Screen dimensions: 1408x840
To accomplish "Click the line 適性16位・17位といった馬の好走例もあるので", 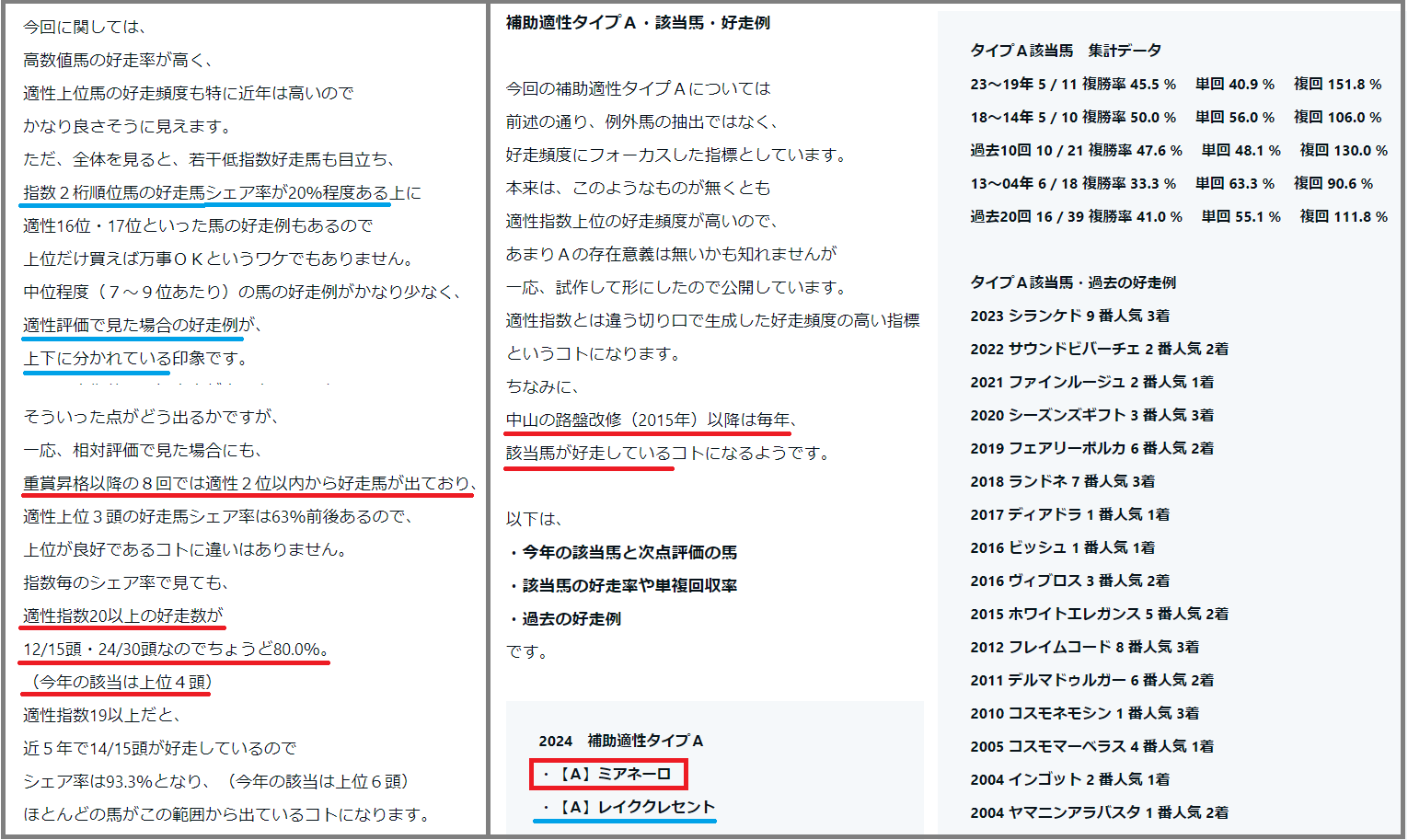I will [199, 225].
